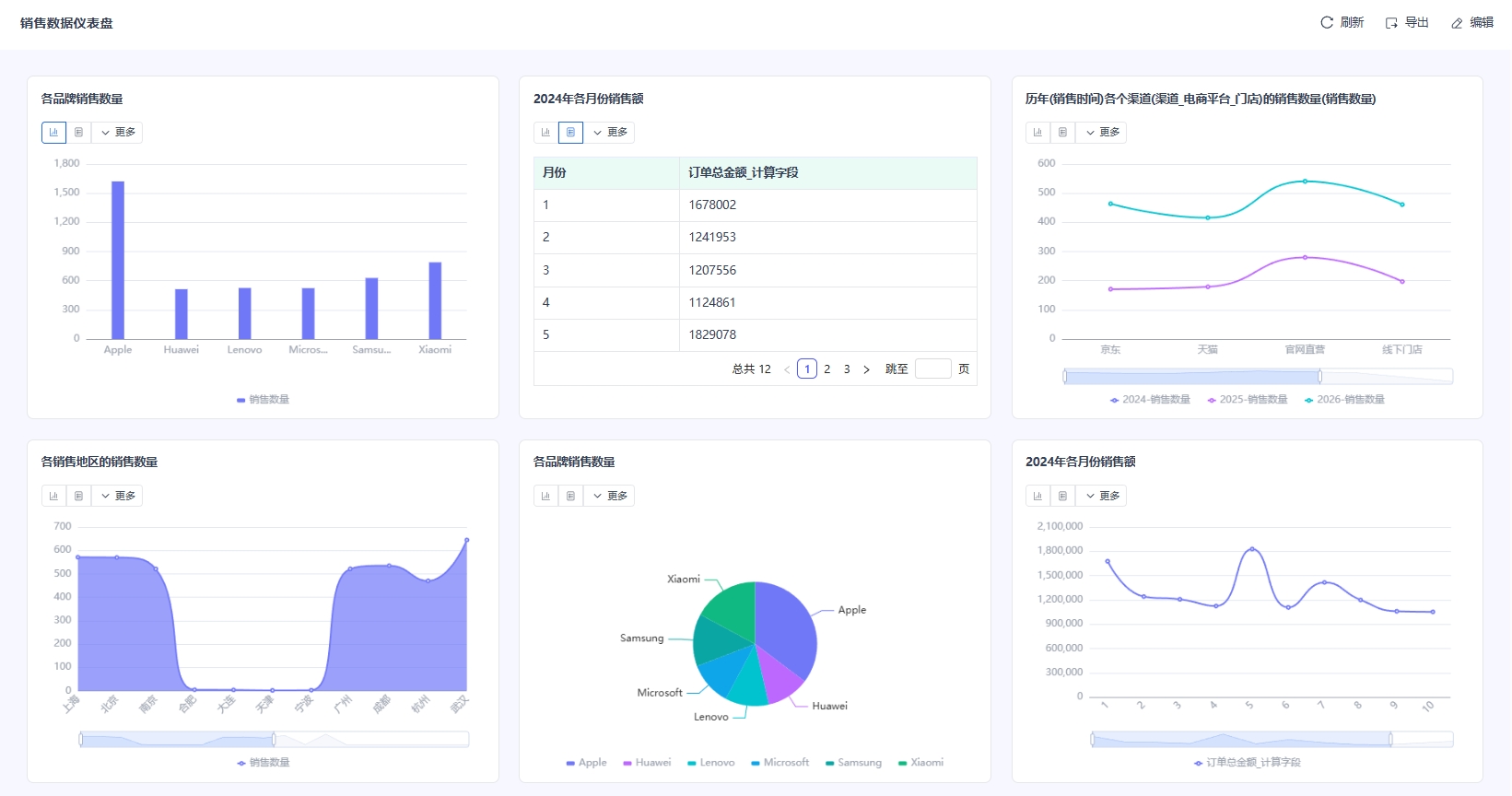The height and width of the screenshot is (796, 1512).
Task: Click next page arrow in table pagination
Action: coord(866,369)
